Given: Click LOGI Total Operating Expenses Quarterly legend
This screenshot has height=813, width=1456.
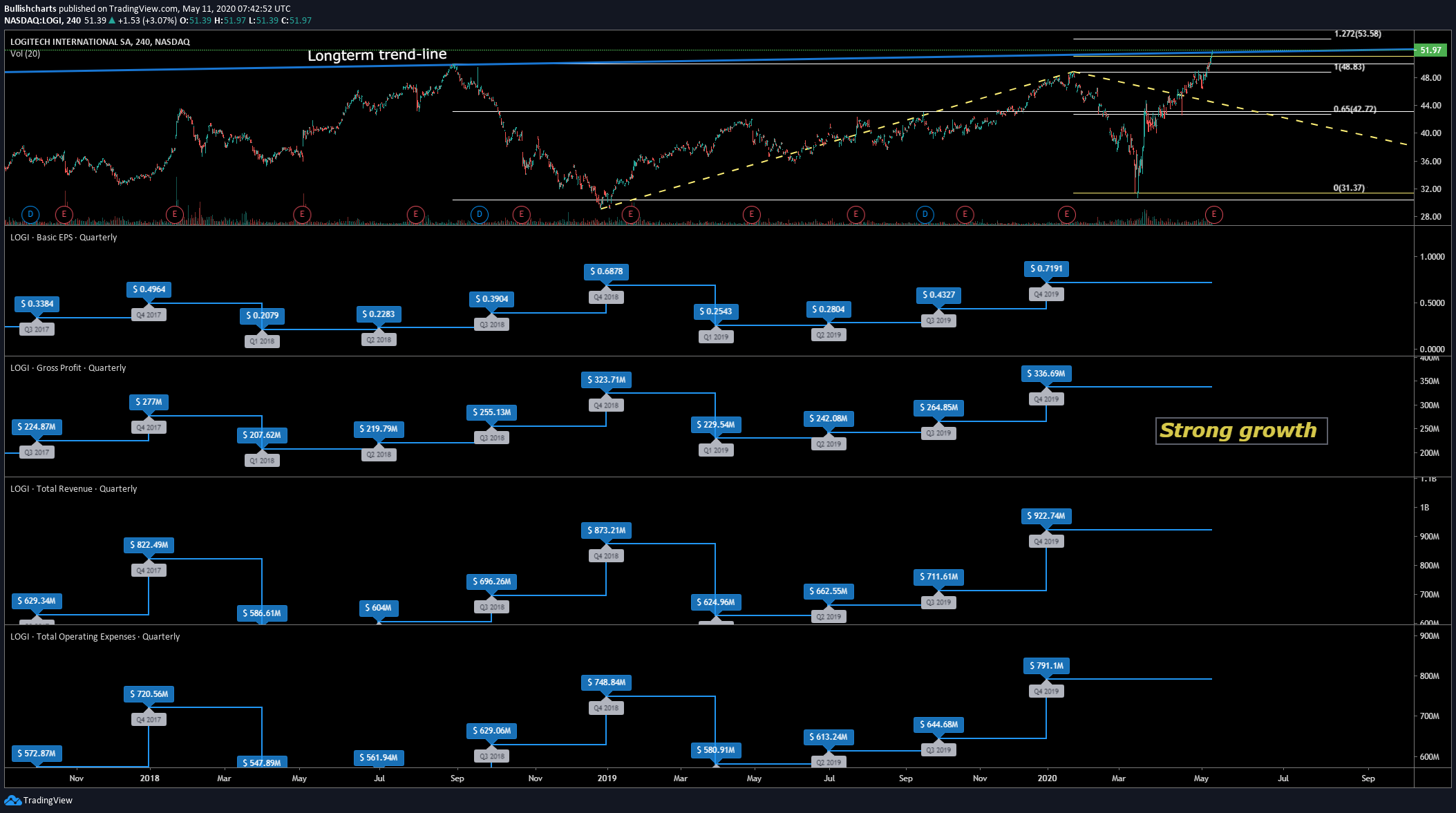Looking at the screenshot, I should (x=95, y=637).
